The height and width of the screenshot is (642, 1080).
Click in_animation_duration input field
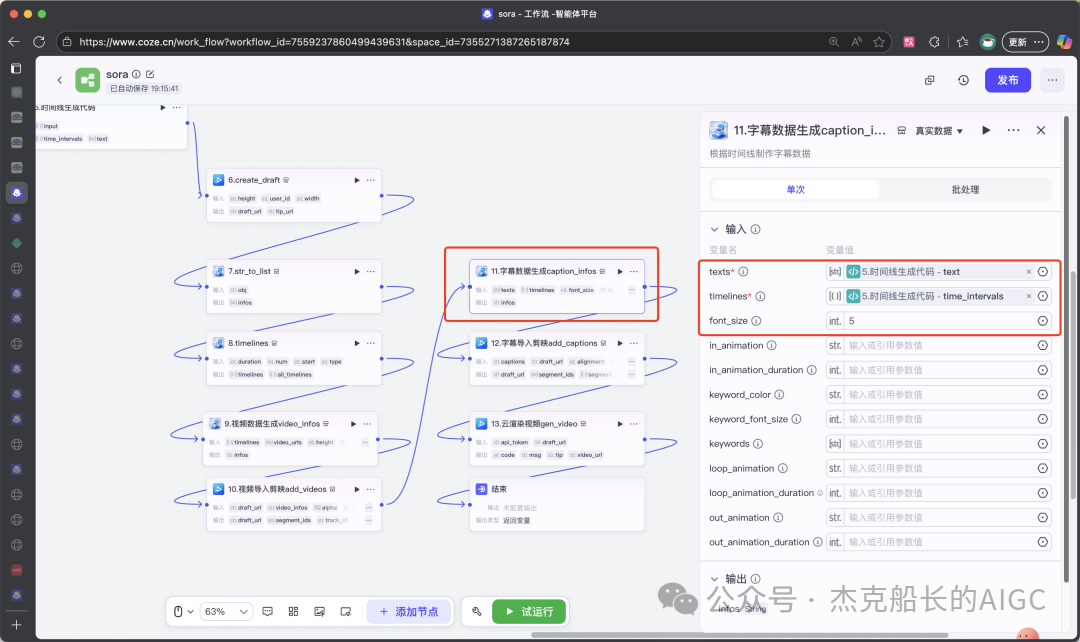click(939, 370)
